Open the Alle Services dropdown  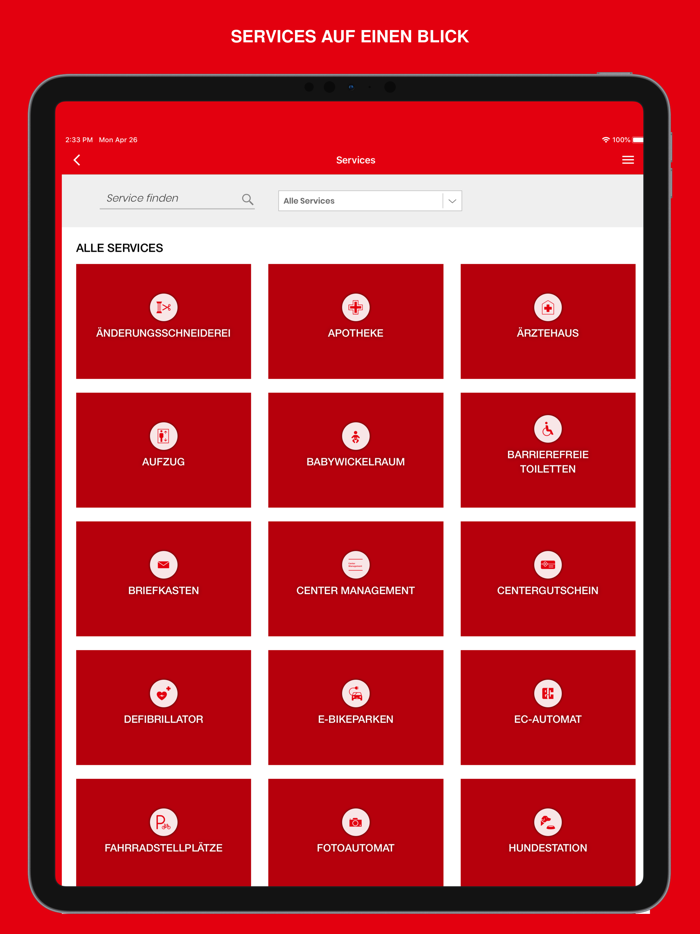point(370,201)
